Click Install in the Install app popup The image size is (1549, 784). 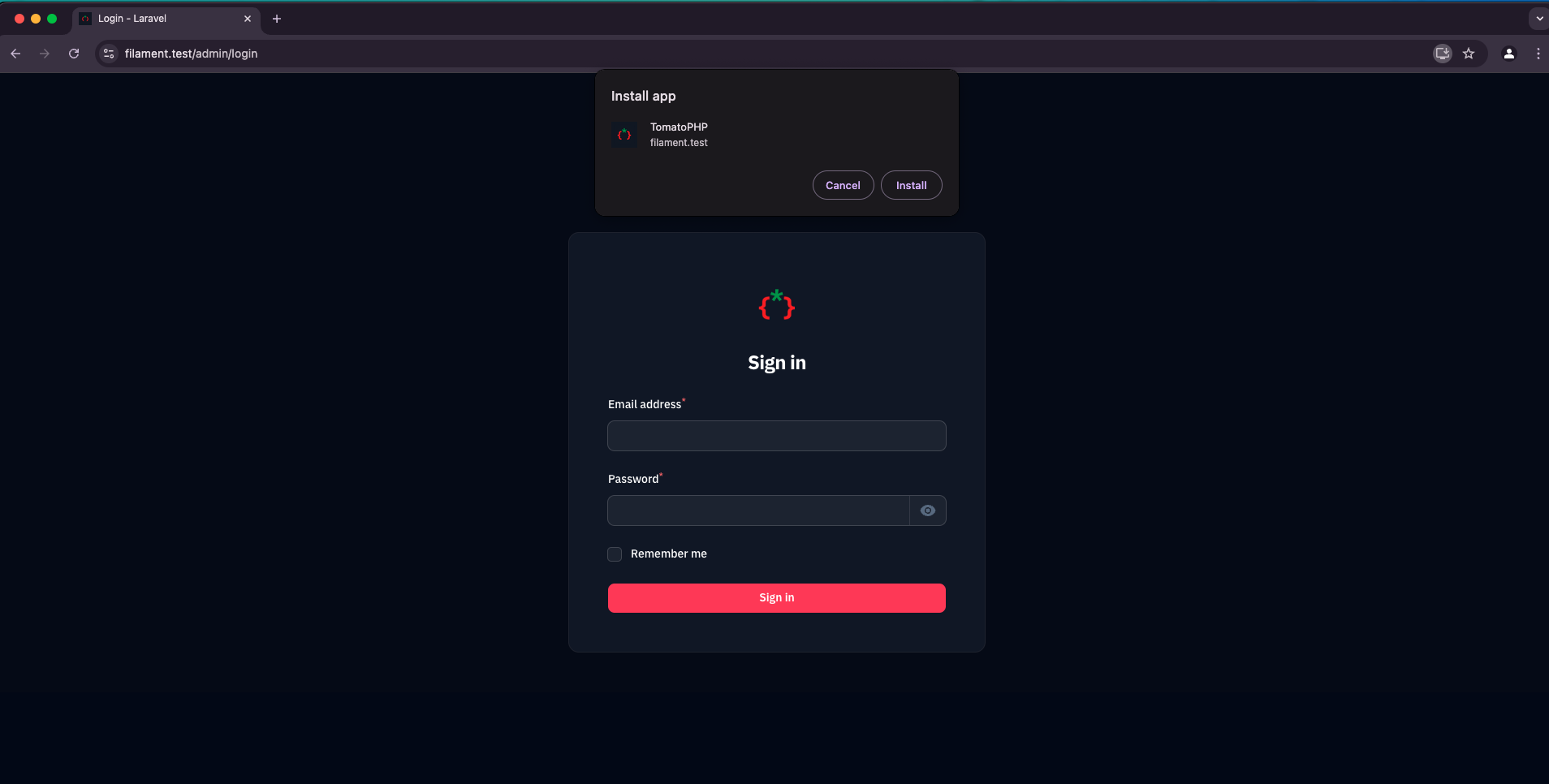coord(912,185)
